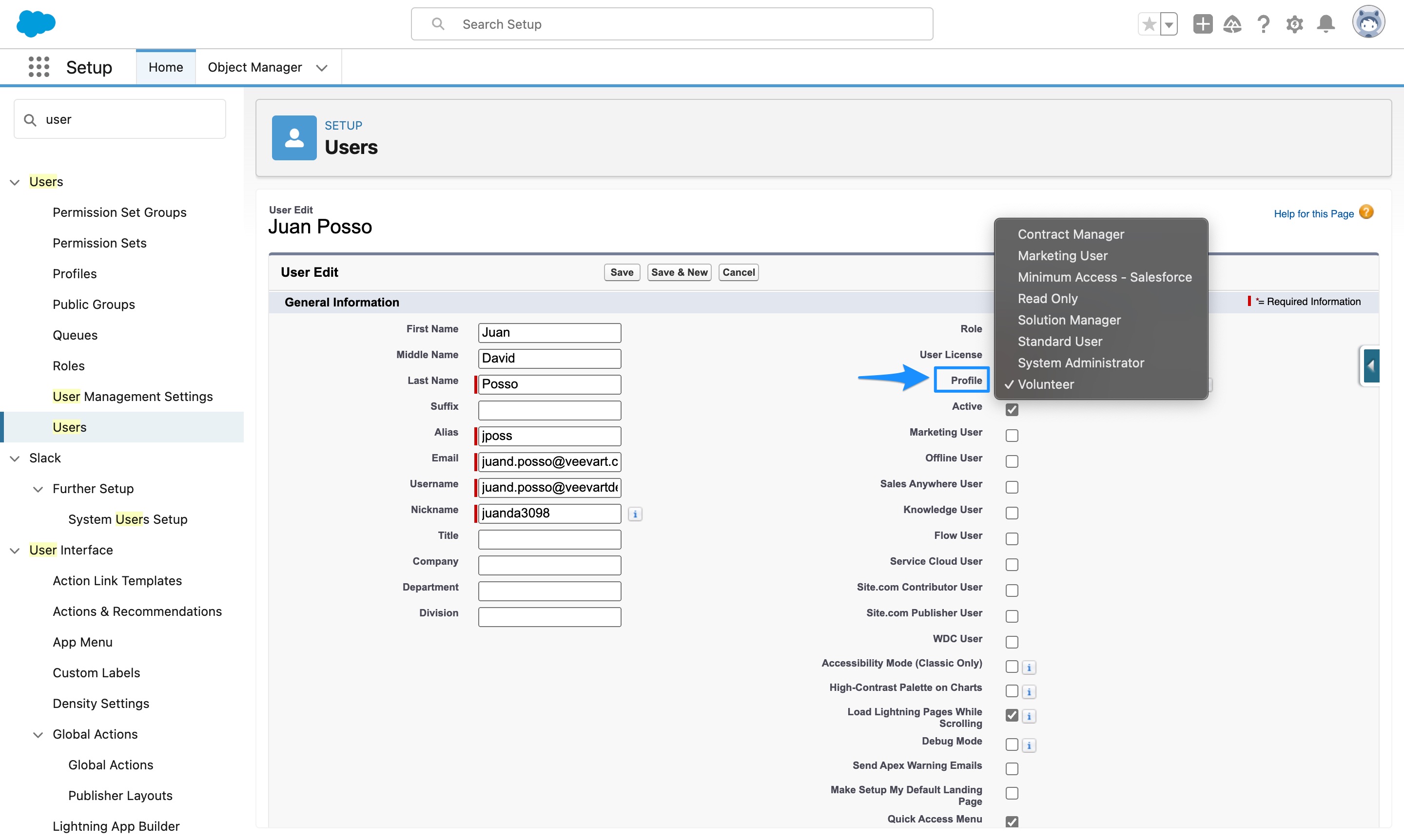The image size is (1404, 840).
Task: Select System Administrator from the profile list
Action: [1080, 363]
